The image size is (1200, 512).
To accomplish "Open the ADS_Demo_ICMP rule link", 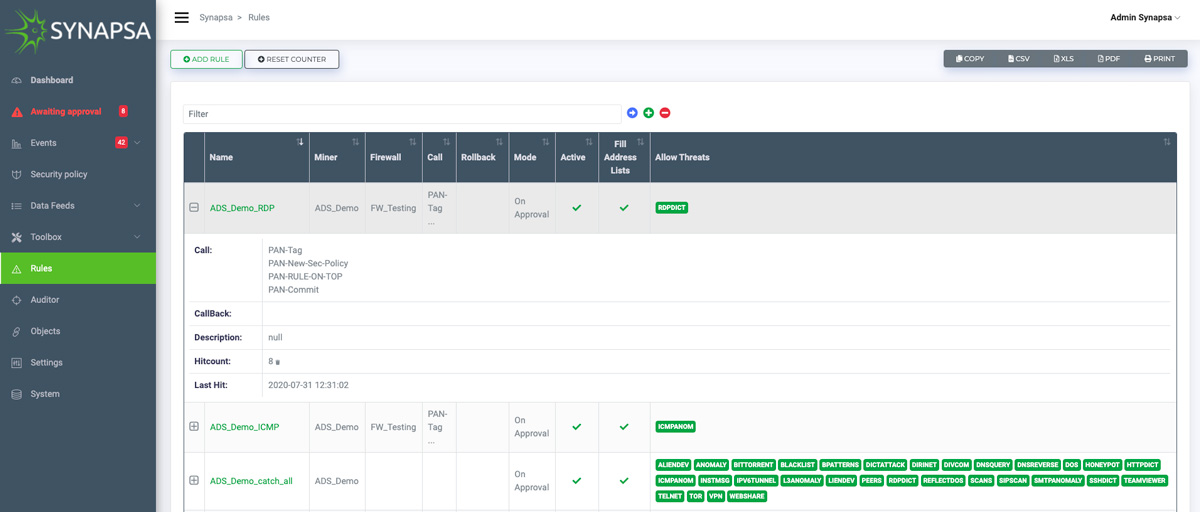I will tap(244, 427).
